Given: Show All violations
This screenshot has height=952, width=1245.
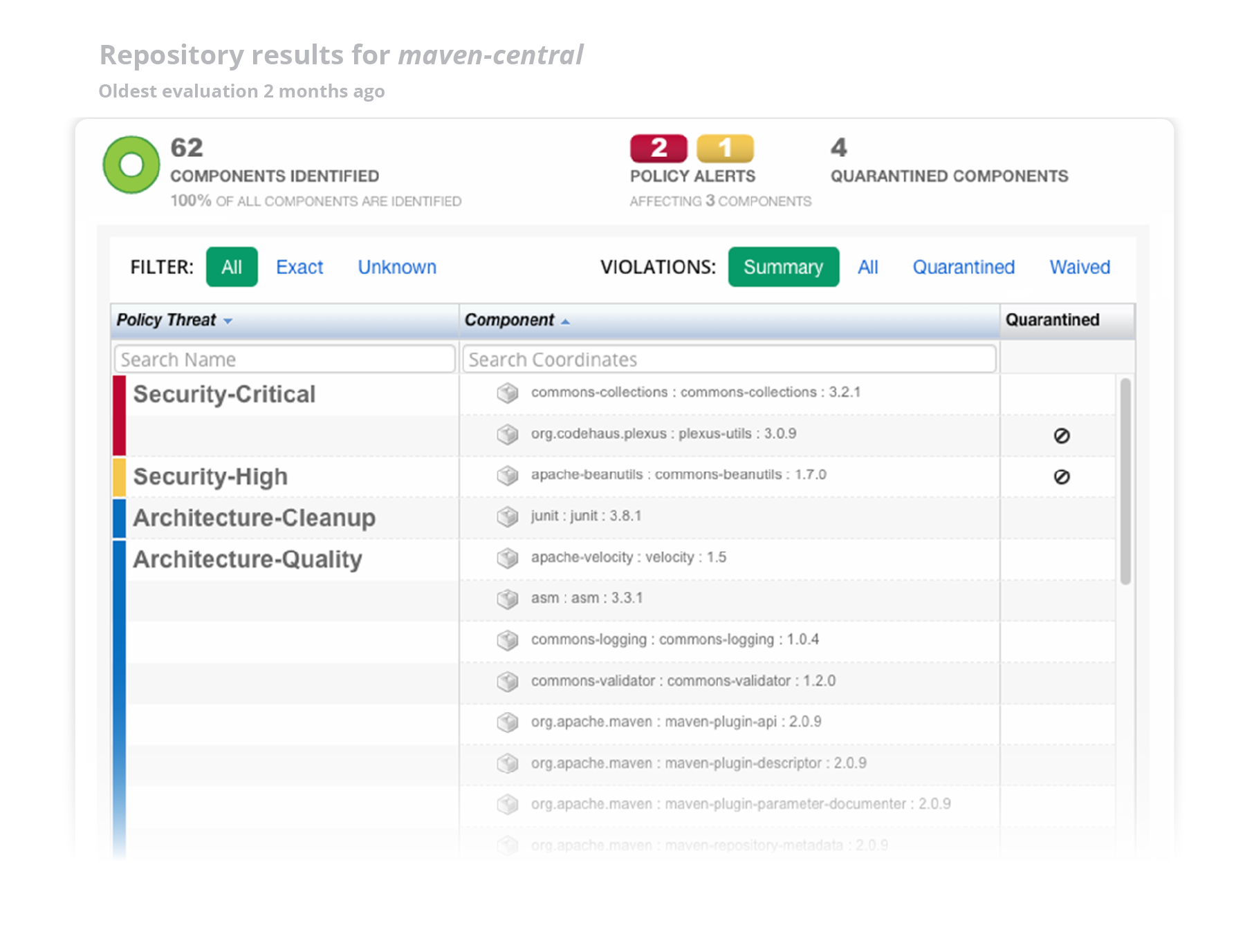Looking at the screenshot, I should click(868, 267).
